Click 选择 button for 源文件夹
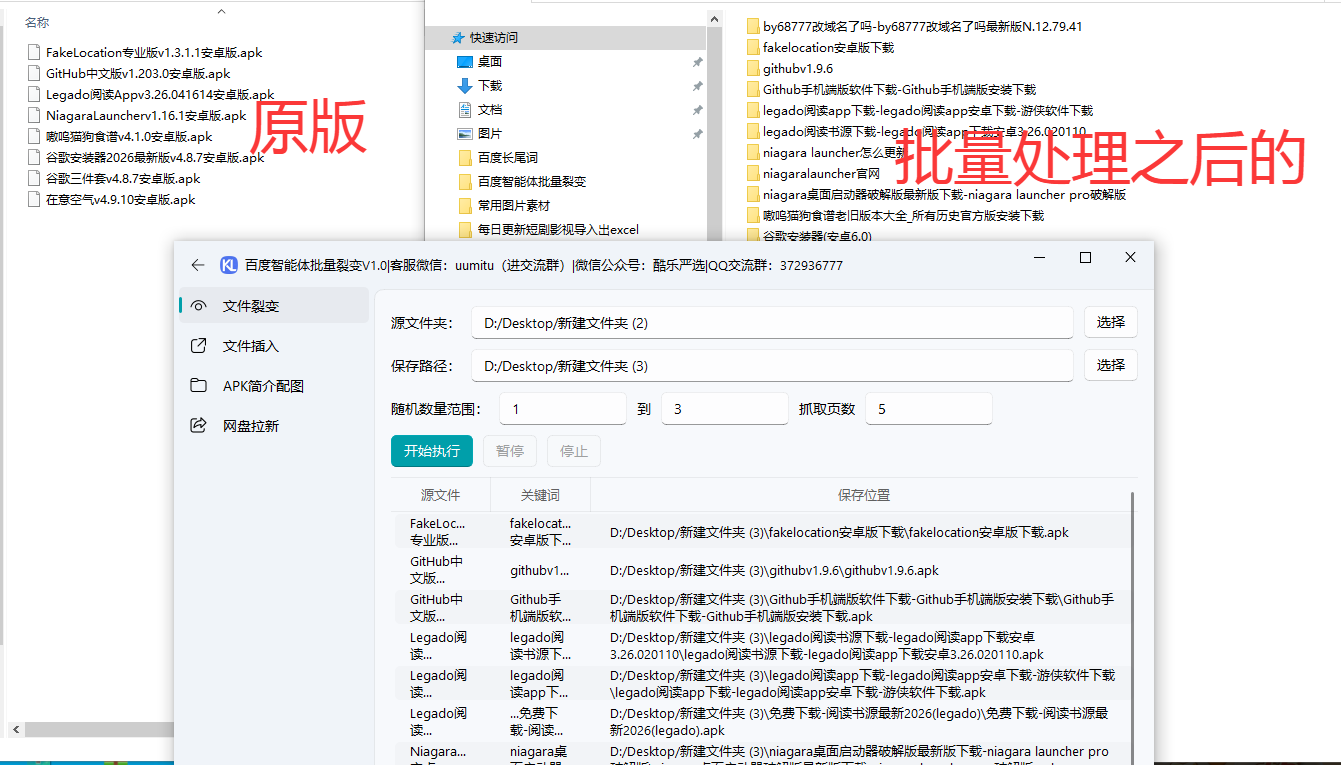 (1111, 322)
